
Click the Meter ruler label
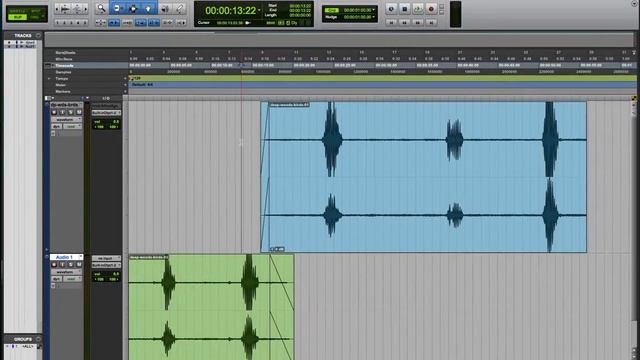pos(61,85)
